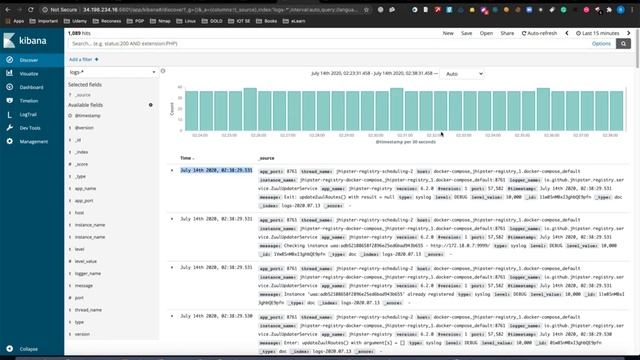The height and width of the screenshot is (360, 640).
Task: Focus the Kibana query search field
Action: point(329,44)
